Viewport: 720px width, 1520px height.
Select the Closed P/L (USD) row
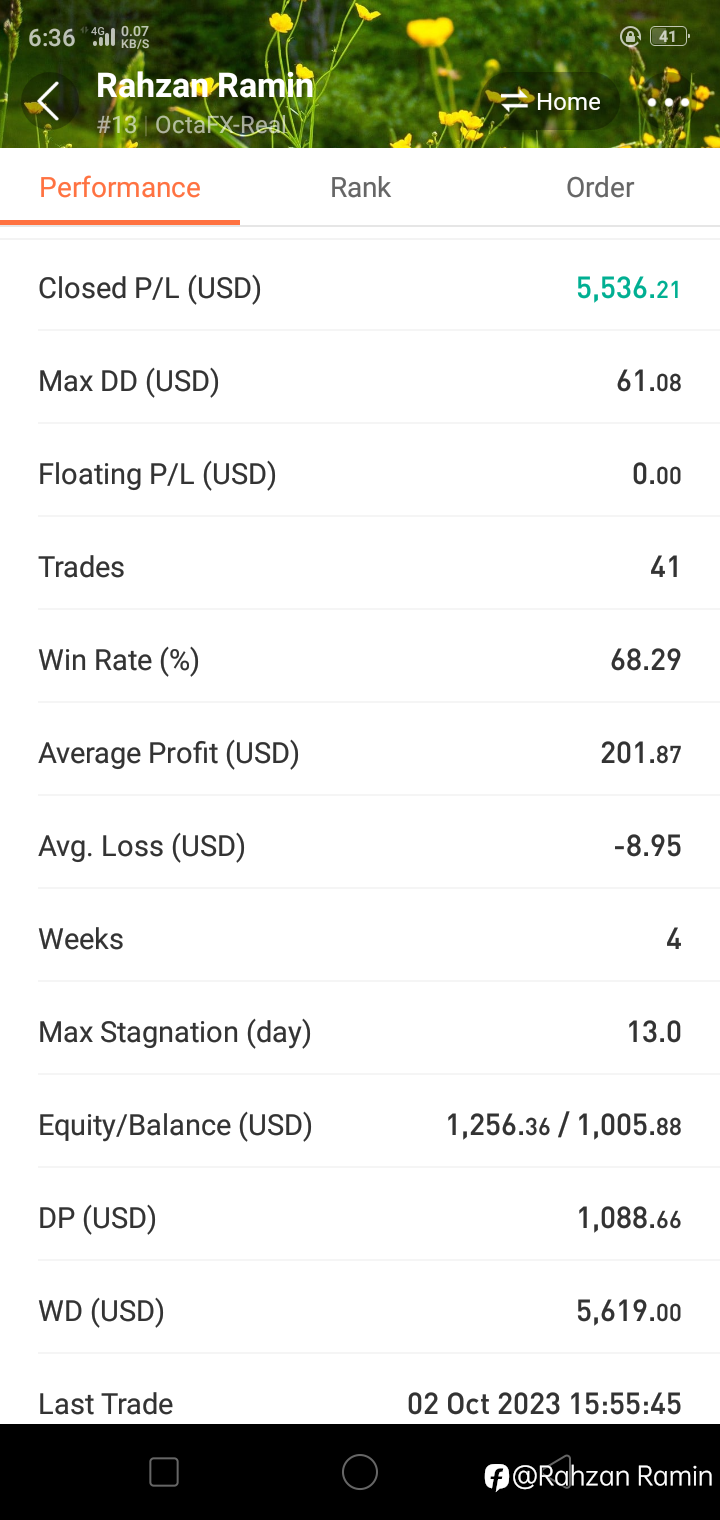tap(360, 288)
